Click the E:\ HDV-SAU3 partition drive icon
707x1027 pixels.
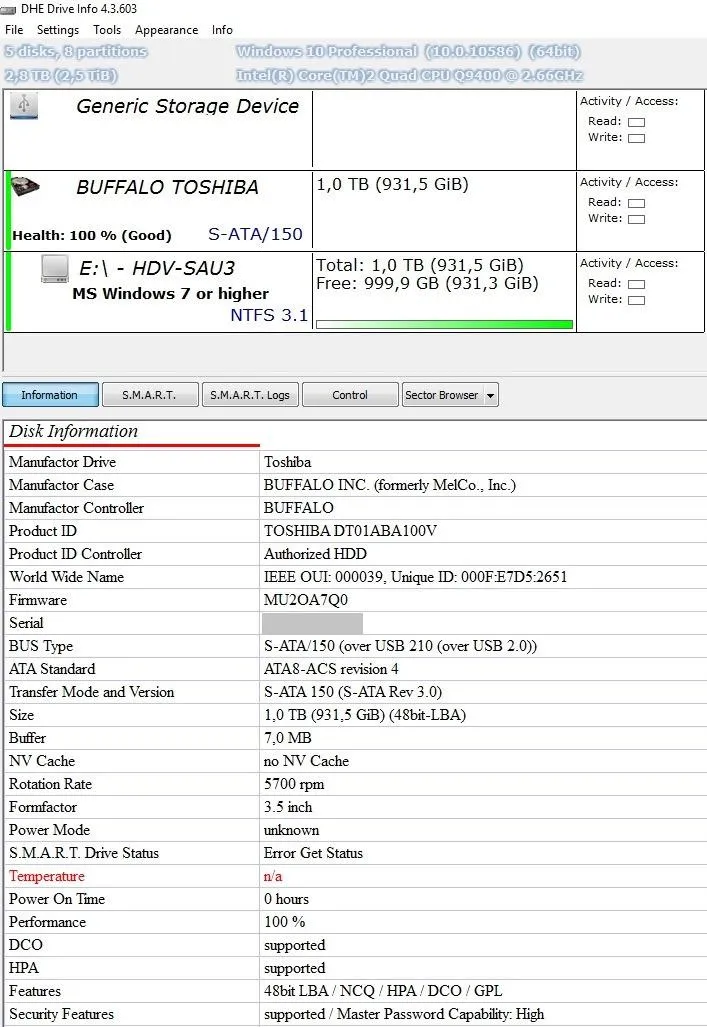pos(55,269)
